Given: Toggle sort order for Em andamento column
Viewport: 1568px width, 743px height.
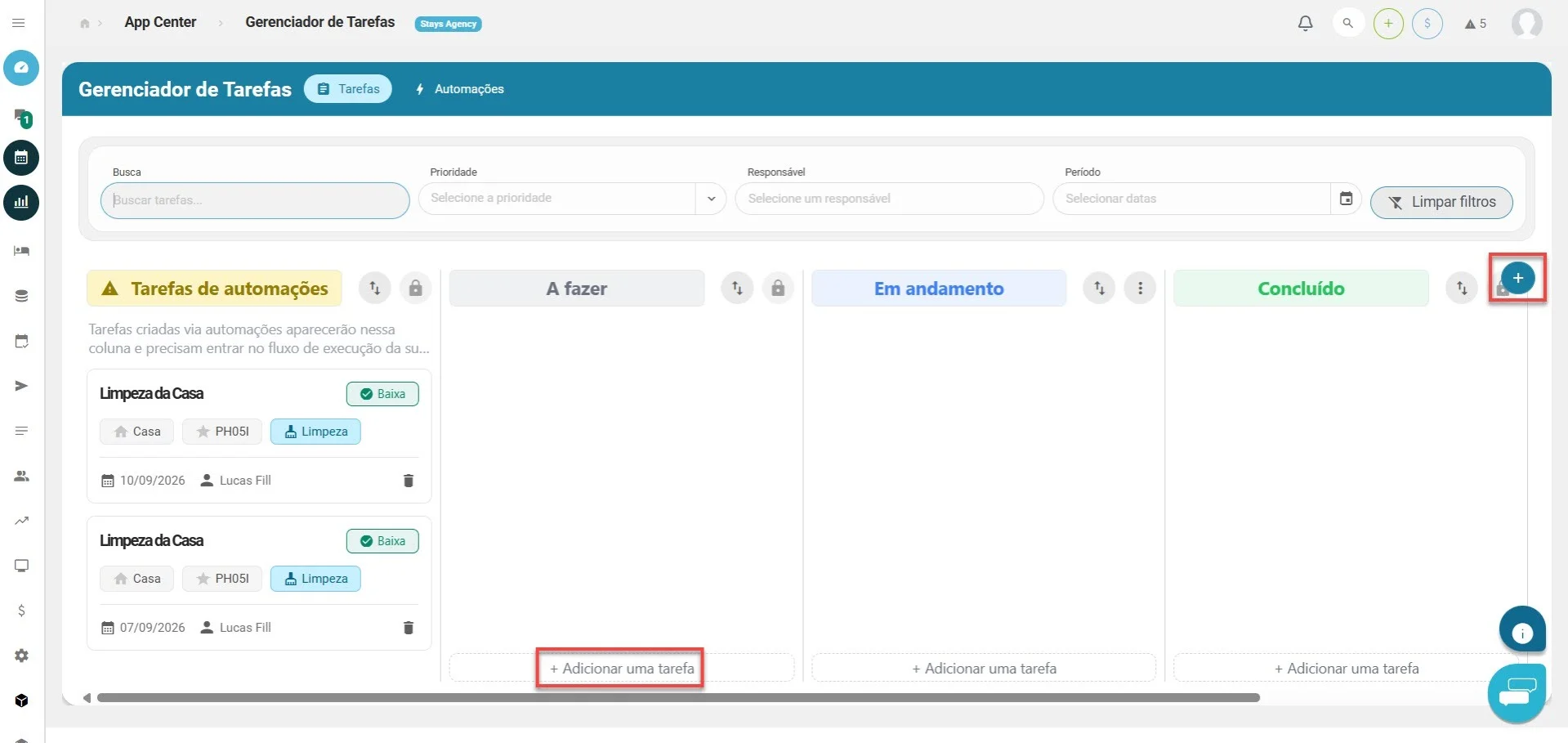Looking at the screenshot, I should click(x=1099, y=289).
